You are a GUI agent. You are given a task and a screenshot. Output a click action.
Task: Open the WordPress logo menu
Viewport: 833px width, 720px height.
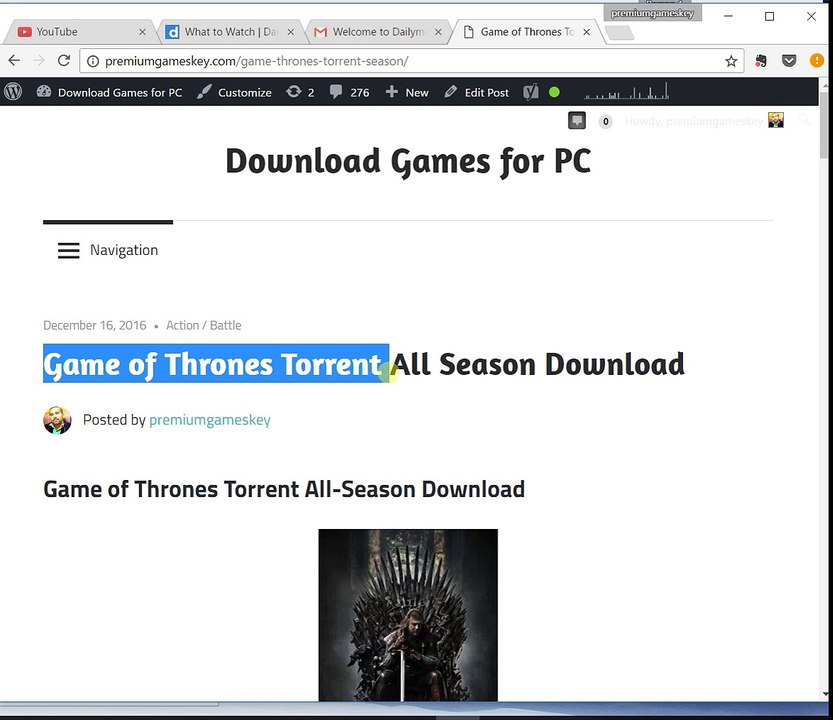13,92
